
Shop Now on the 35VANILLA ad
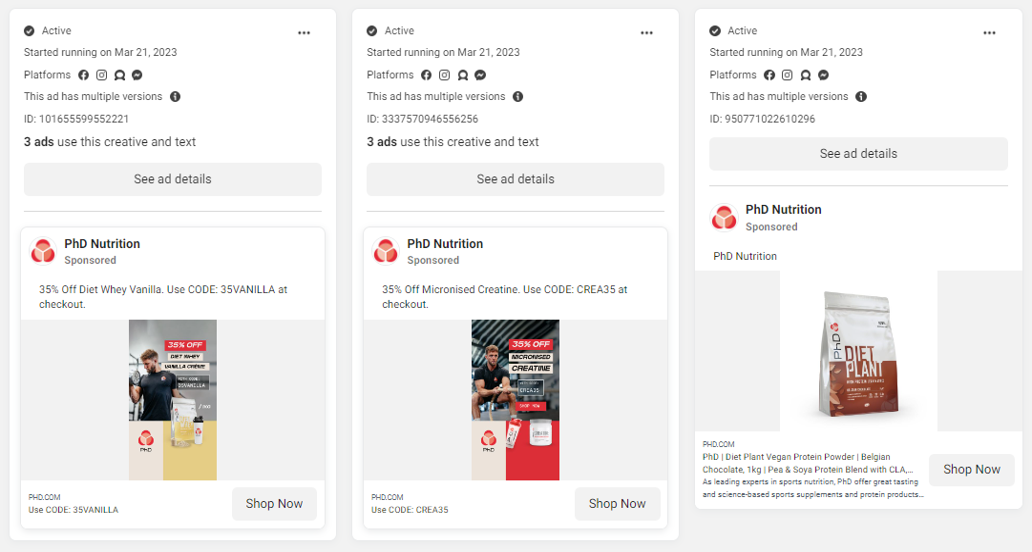click(274, 504)
